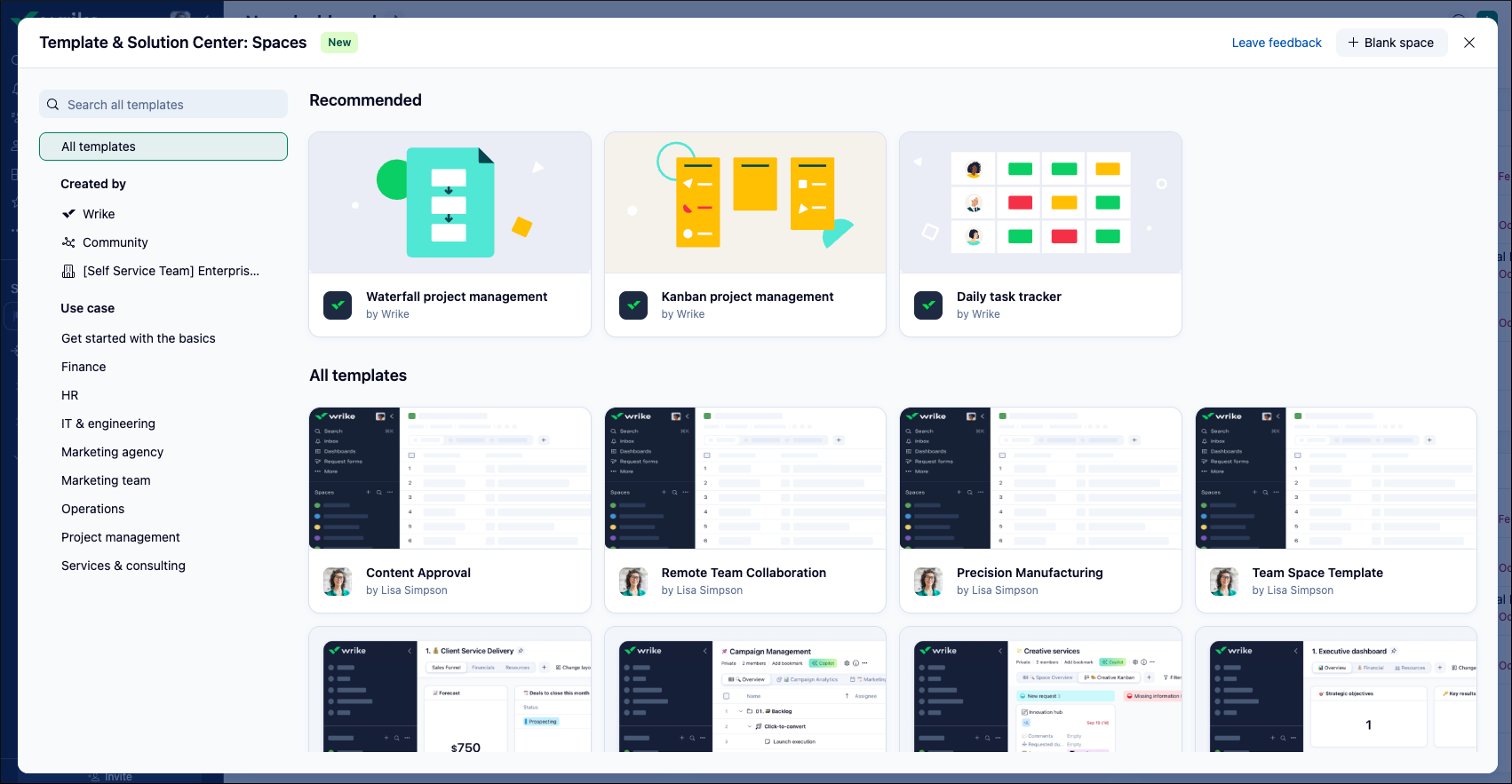Click the Community icon in Created by filter
The height and width of the screenshot is (784, 1512).
point(68,242)
